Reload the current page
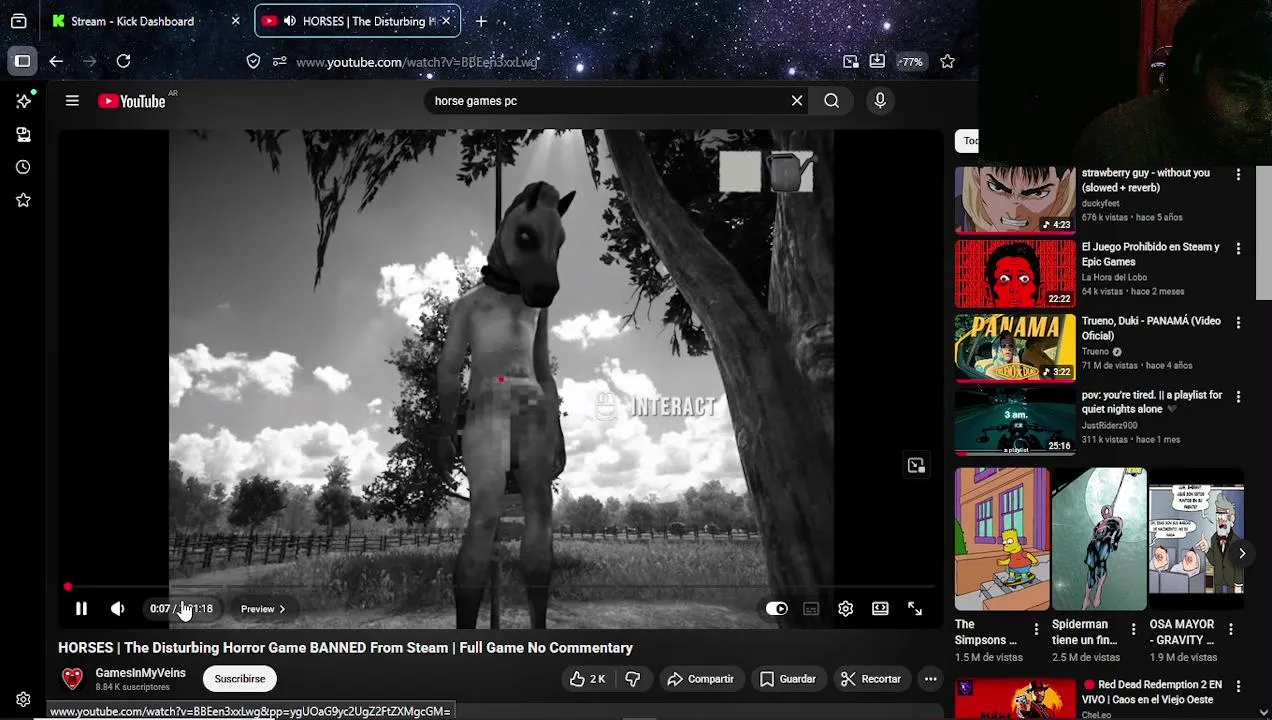 pyautogui.click(x=123, y=62)
